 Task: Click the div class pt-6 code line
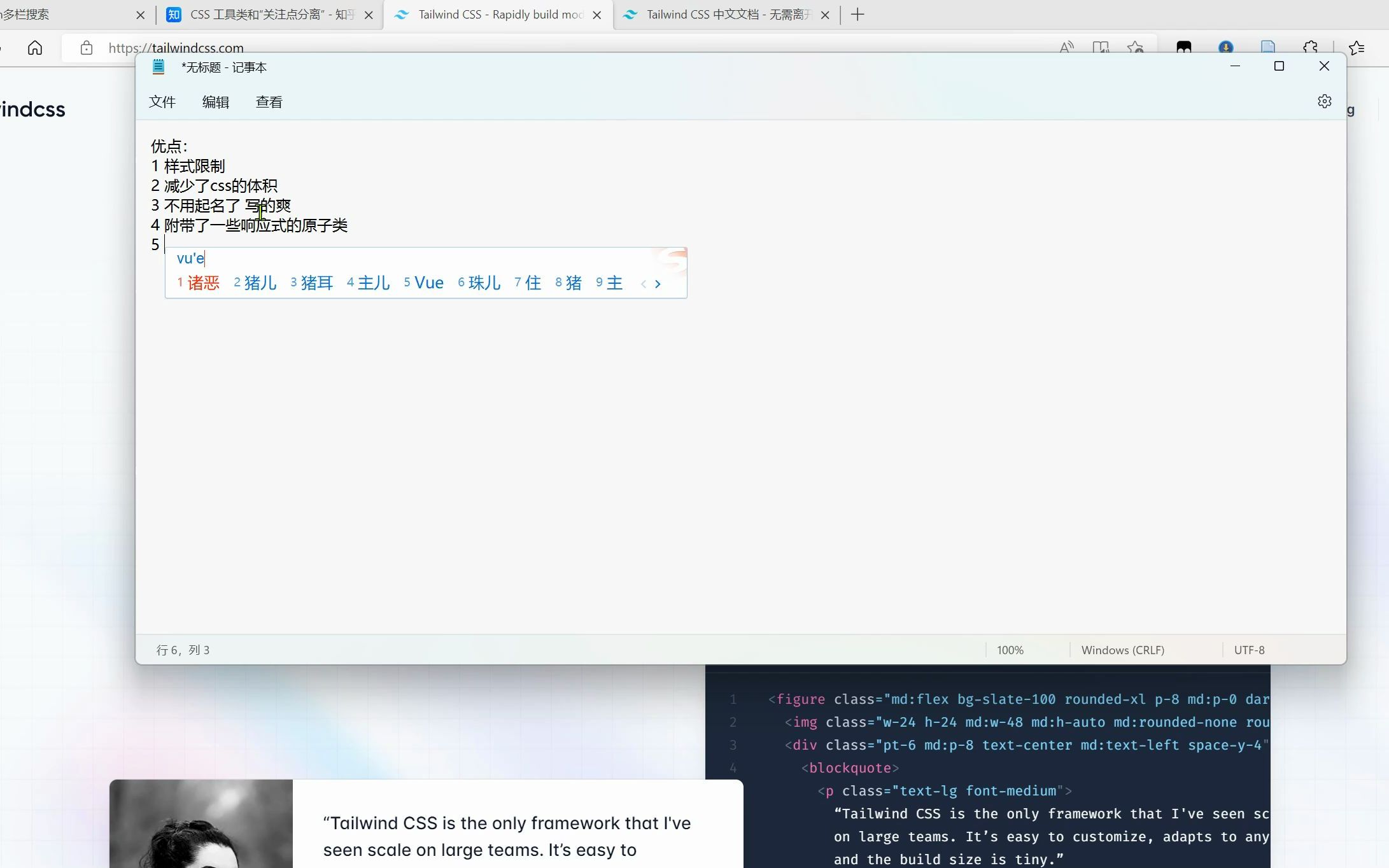coord(1027,745)
